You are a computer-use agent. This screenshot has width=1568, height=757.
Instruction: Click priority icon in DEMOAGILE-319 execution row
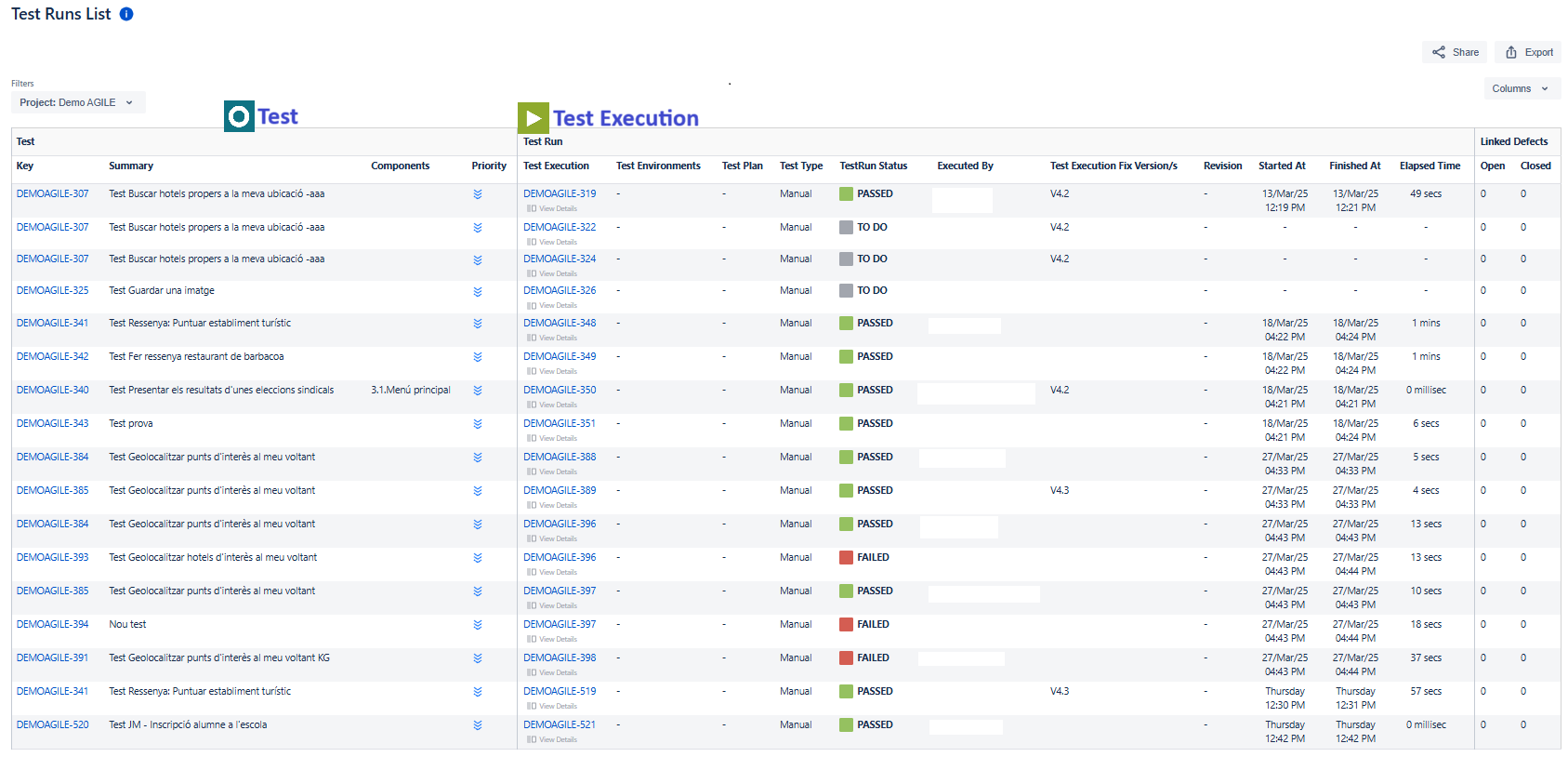click(478, 194)
